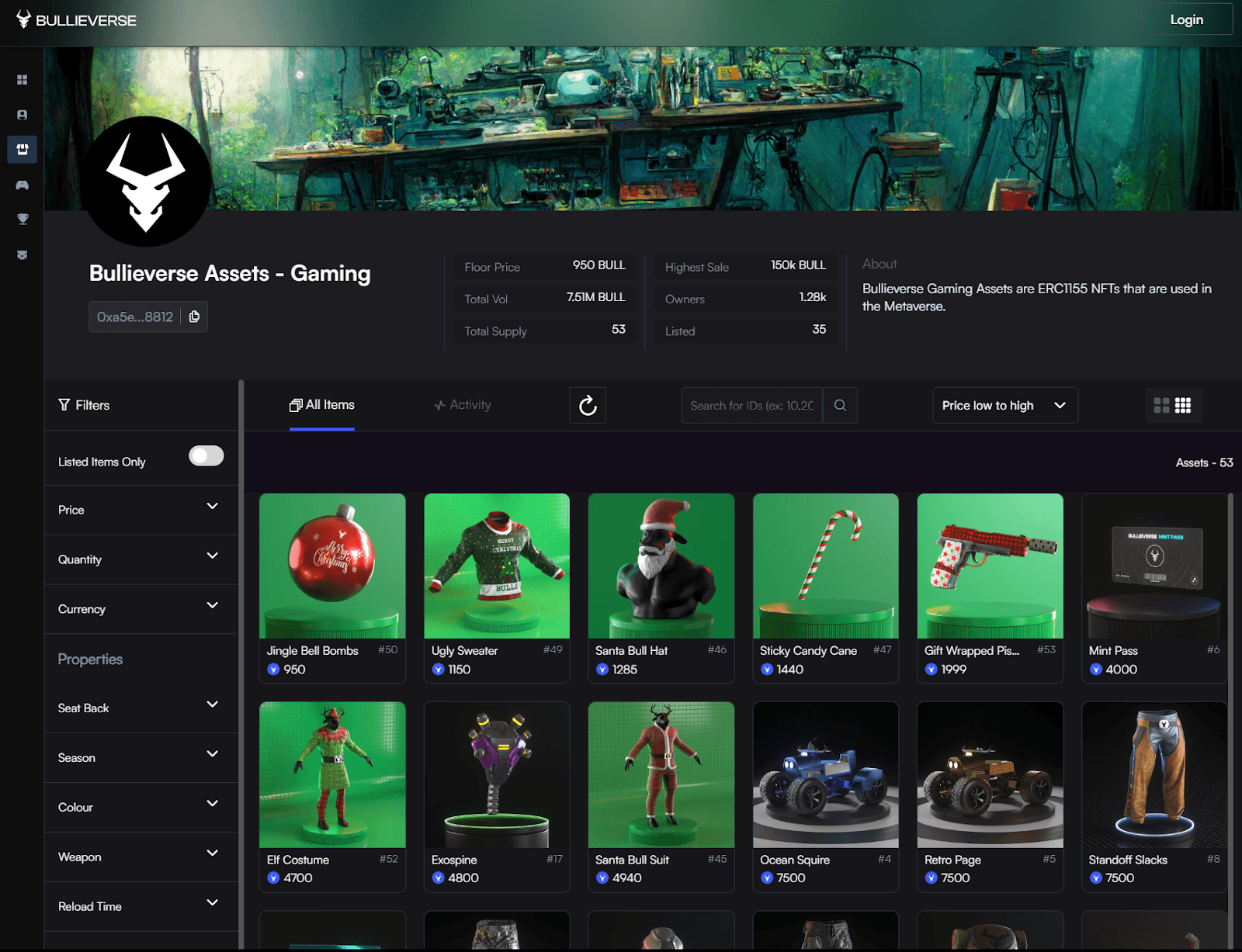The image size is (1242, 952).
Task: Click Retro Page ID #5
Action: [x=1049, y=859]
